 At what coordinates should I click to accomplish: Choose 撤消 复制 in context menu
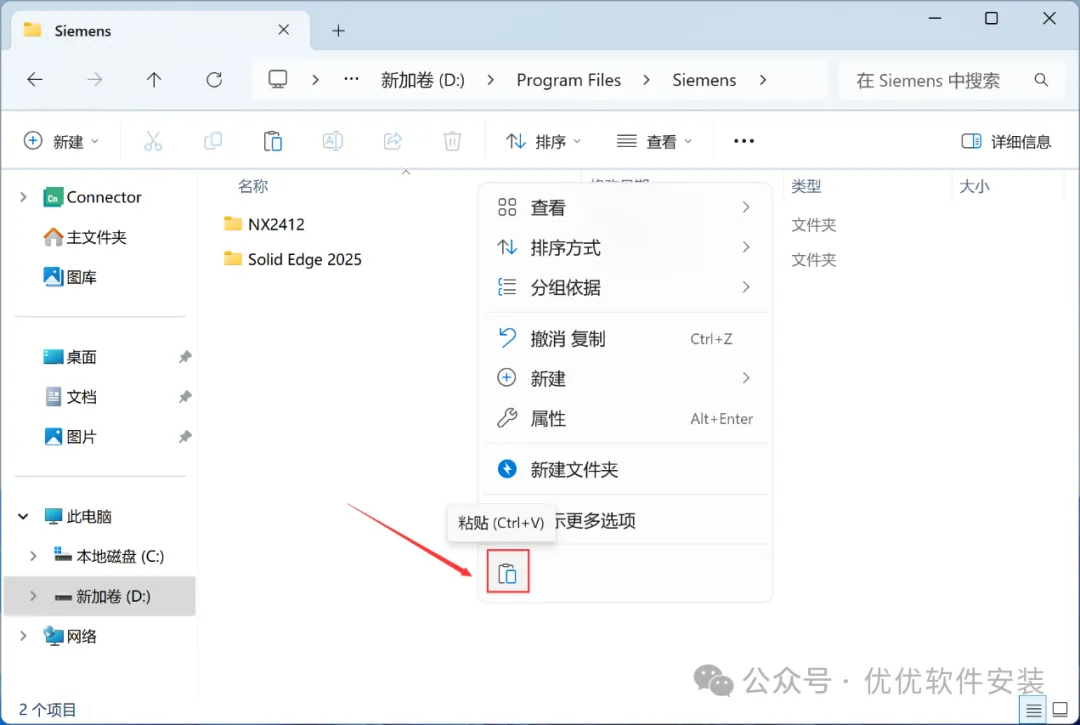click(x=625, y=339)
